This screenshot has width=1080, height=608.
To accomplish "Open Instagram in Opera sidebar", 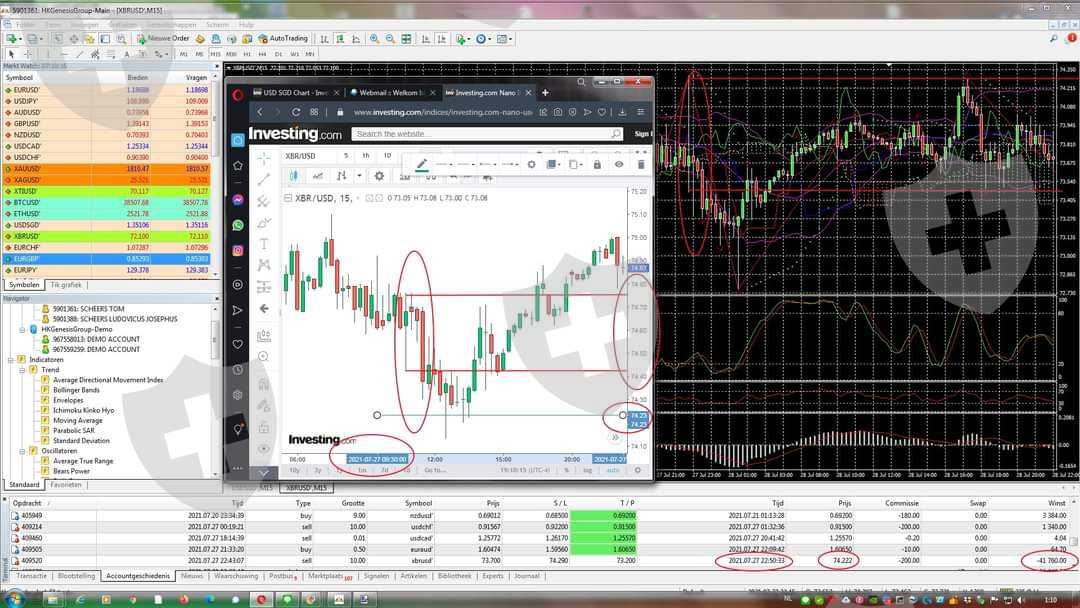I will coord(238,250).
